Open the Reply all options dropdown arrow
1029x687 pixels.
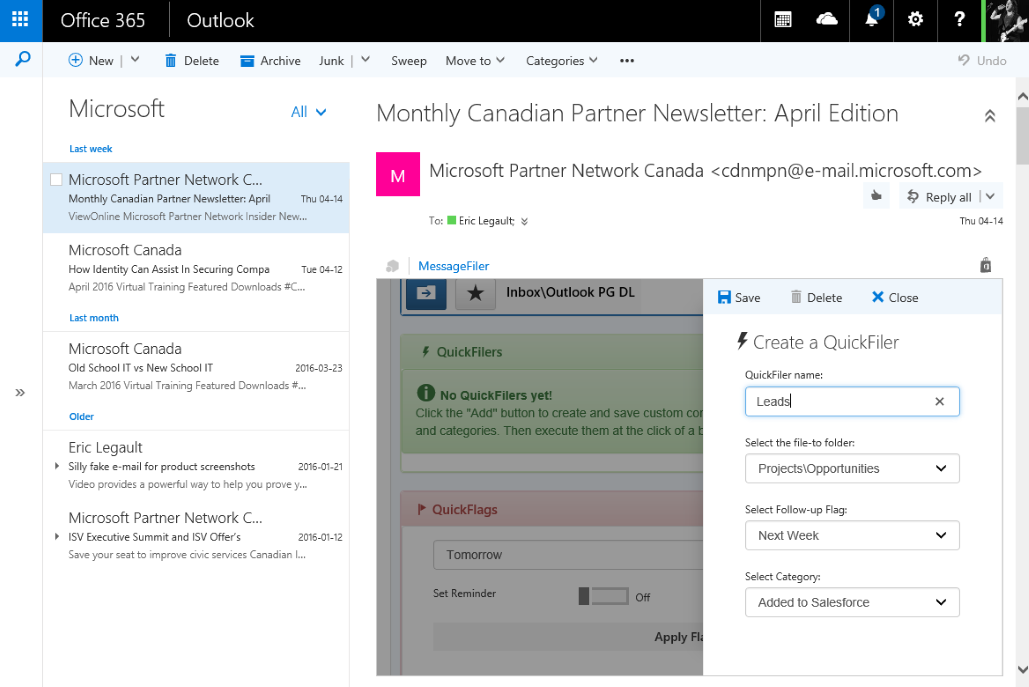[x=990, y=196]
